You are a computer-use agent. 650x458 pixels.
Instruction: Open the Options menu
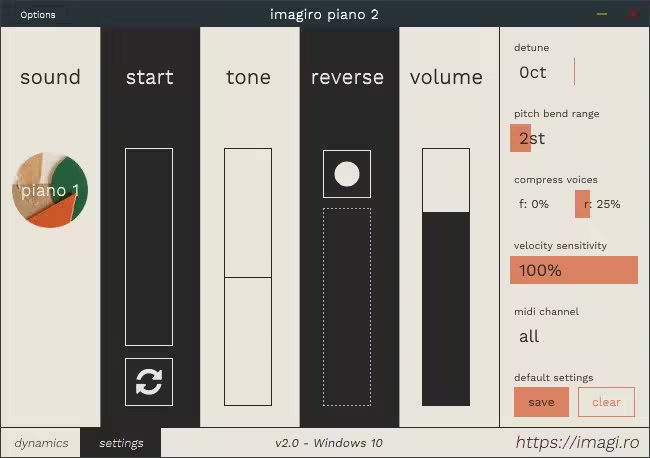(x=38, y=14)
